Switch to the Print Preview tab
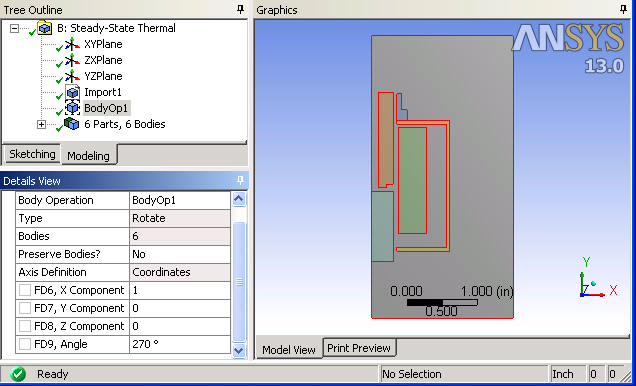Screen dimensions: 636x386 point(359,348)
